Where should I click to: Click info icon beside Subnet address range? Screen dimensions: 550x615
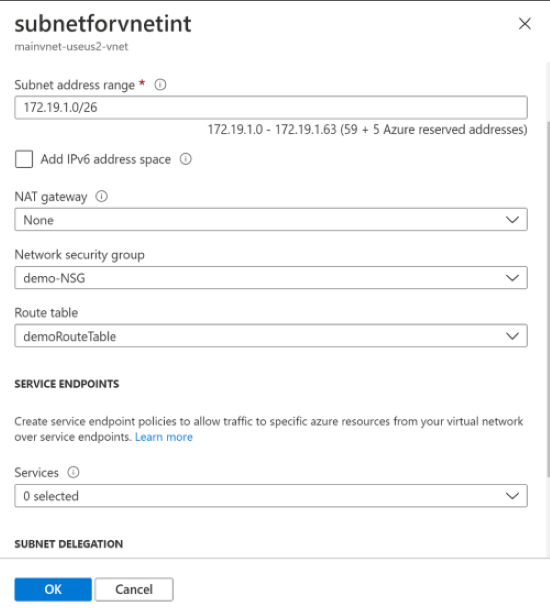[160, 85]
